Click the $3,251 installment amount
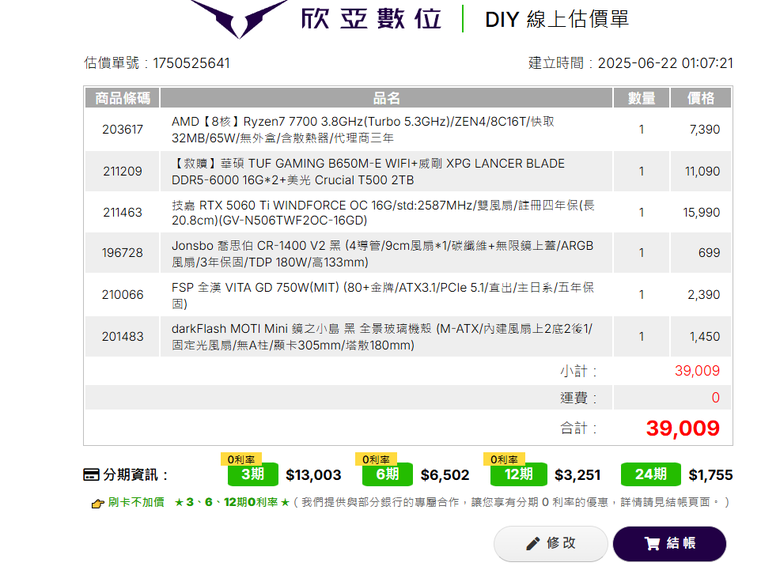 [x=578, y=475]
